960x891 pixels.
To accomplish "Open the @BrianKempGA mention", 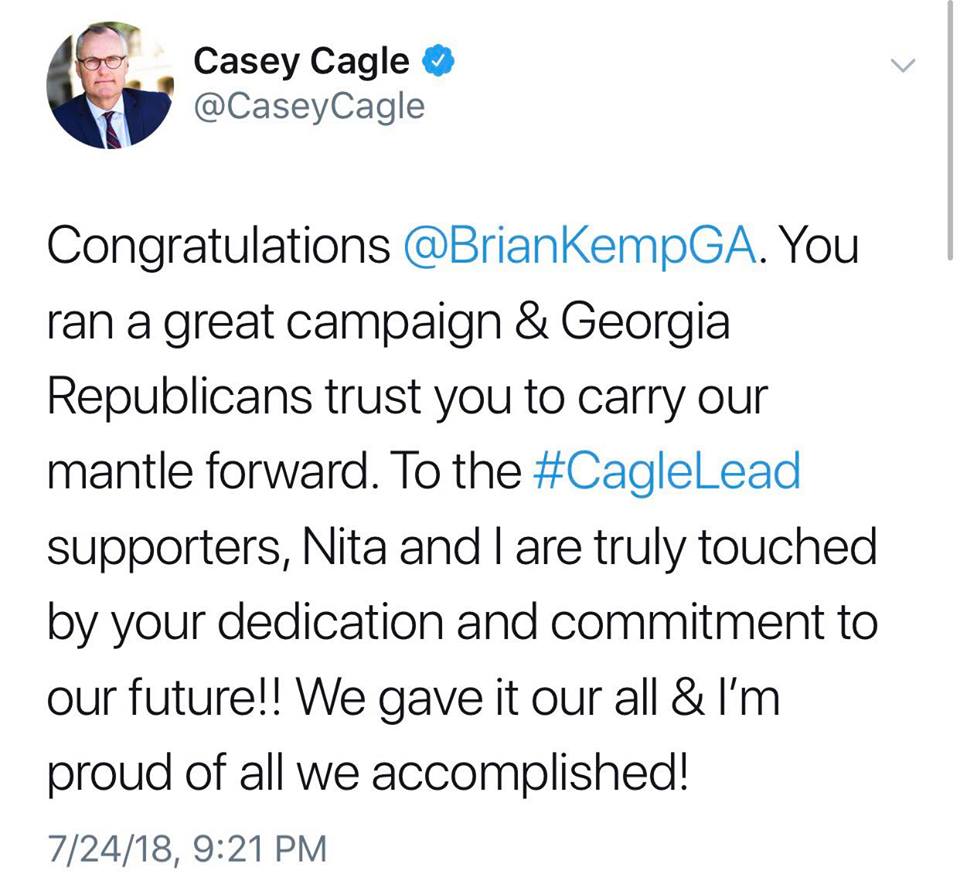I will click(x=580, y=247).
